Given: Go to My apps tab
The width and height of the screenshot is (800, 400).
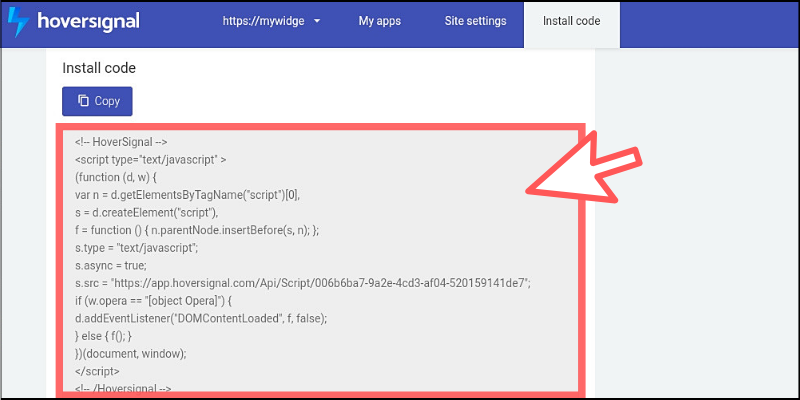Looking at the screenshot, I should pyautogui.click(x=380, y=21).
